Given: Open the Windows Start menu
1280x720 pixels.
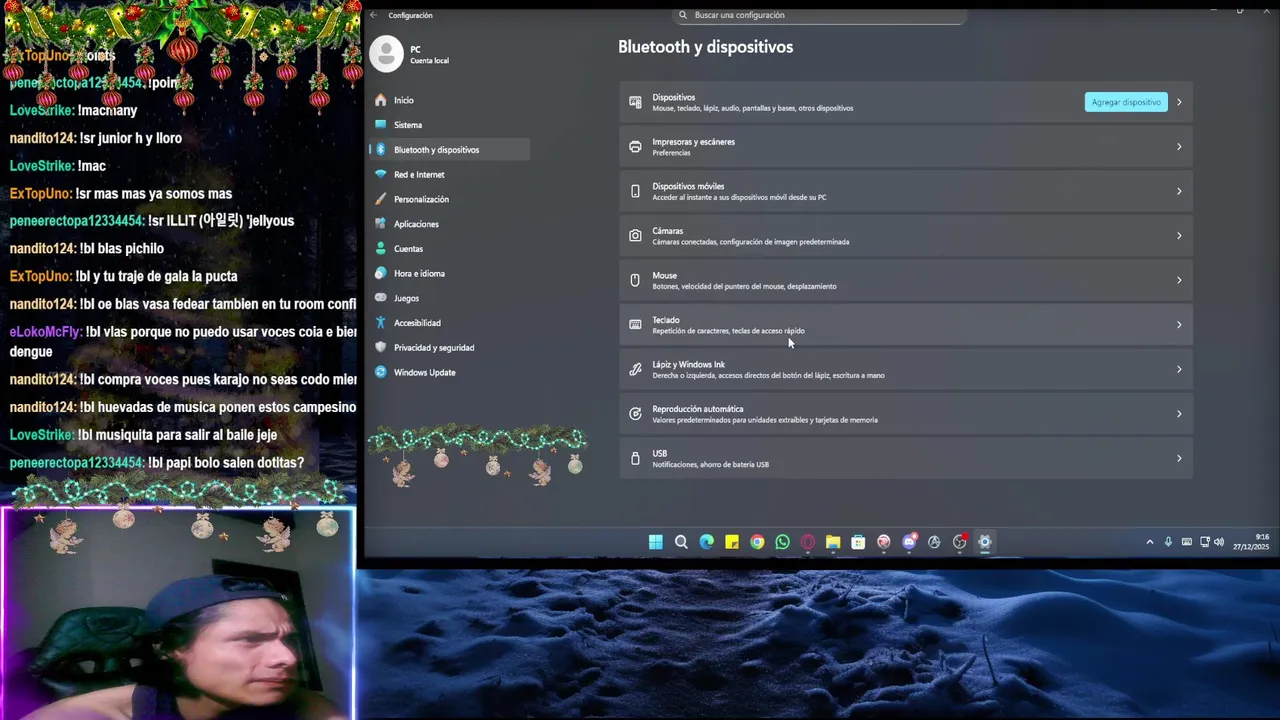Looking at the screenshot, I should (x=655, y=542).
